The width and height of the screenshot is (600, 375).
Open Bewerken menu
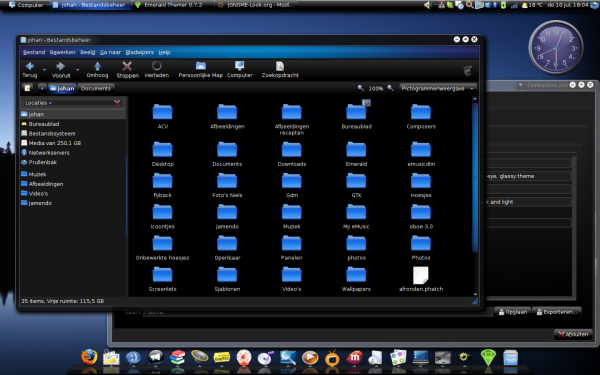62,52
